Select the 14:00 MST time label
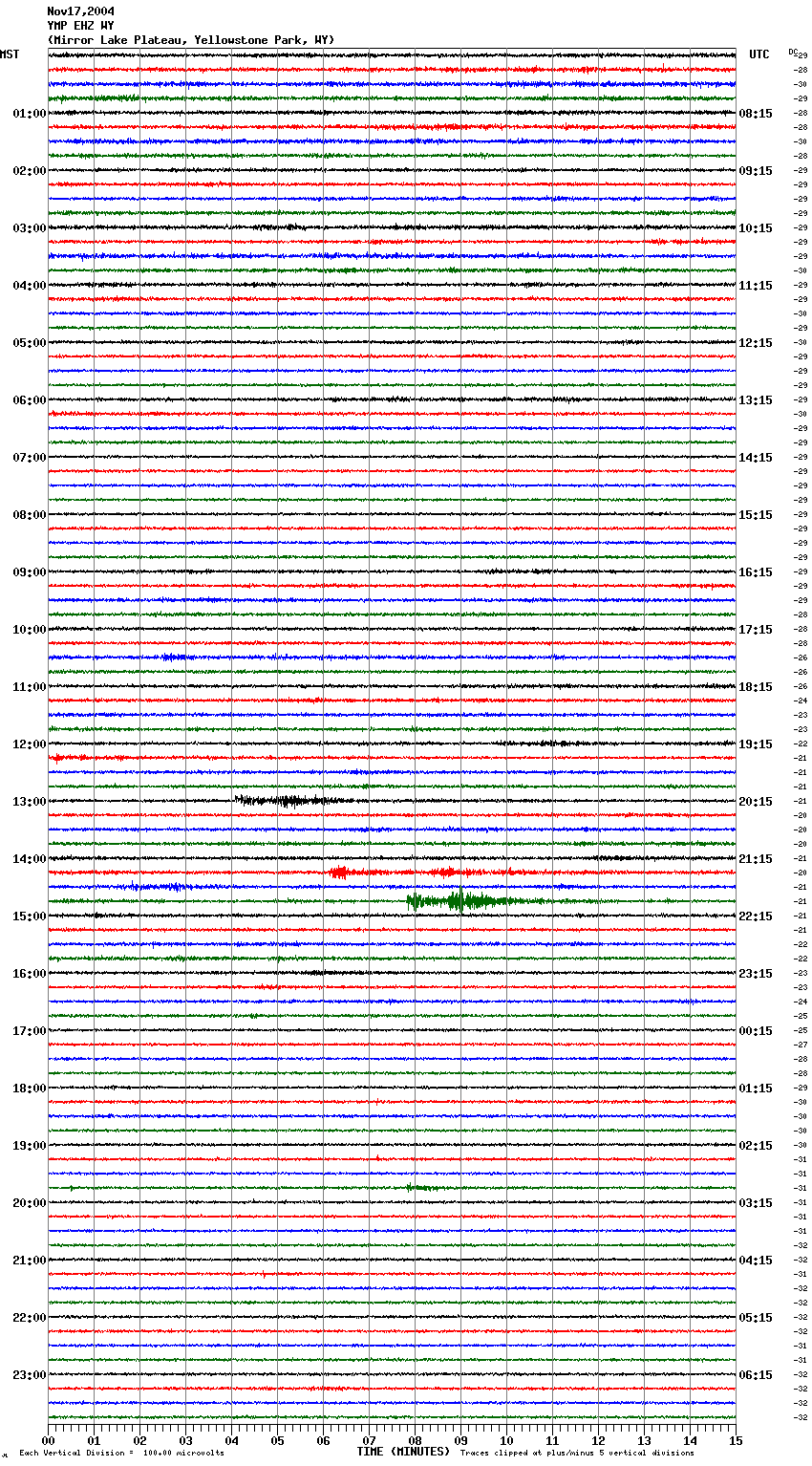Screen dimensions: 812x1466 click(x=30, y=859)
